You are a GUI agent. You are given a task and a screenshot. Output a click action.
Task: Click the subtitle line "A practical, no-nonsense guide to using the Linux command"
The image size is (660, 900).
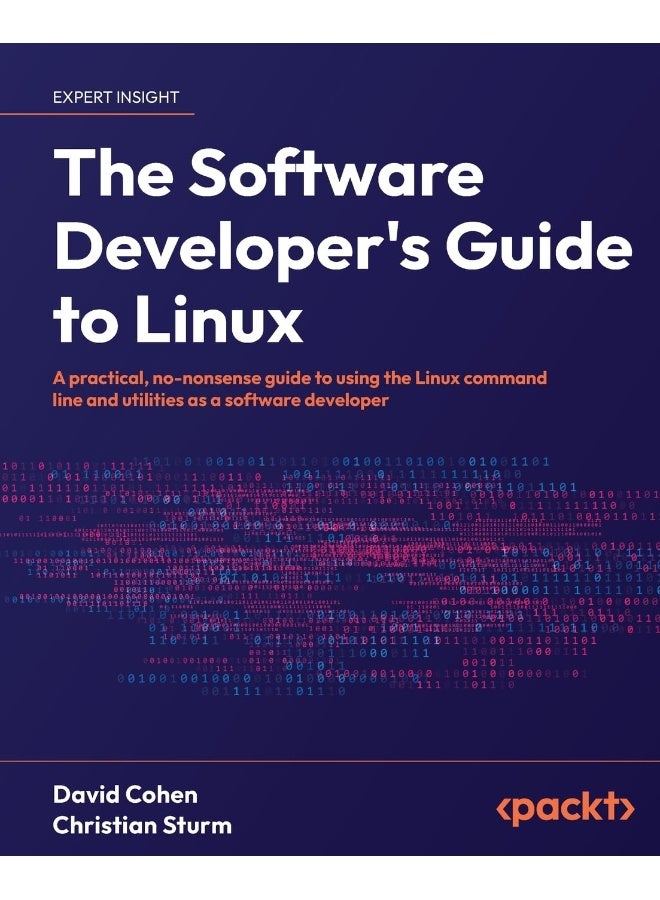300,379
